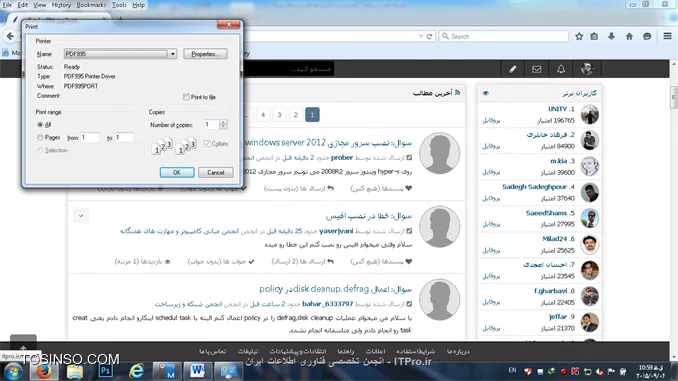Click the site search box in header

pyautogui.click(x=288, y=69)
